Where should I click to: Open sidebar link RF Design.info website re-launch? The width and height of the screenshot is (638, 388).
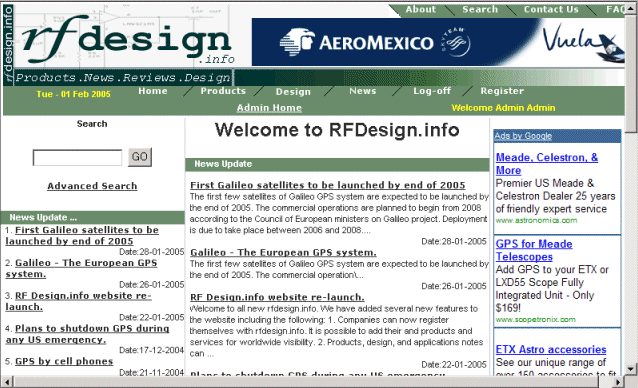coord(78,301)
